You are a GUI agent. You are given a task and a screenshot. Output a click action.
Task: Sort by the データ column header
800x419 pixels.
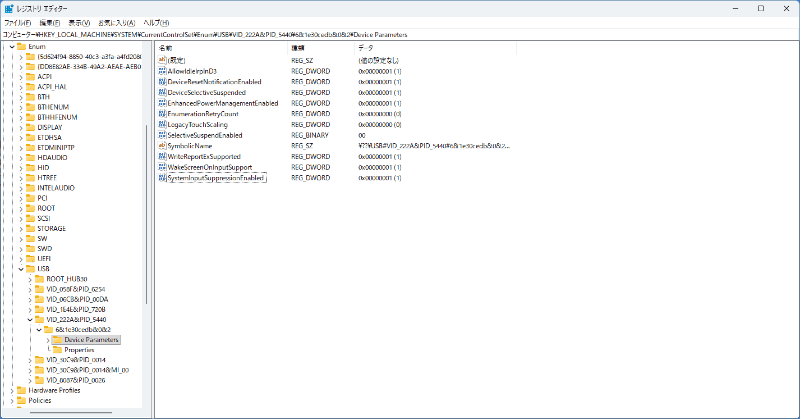pos(435,48)
